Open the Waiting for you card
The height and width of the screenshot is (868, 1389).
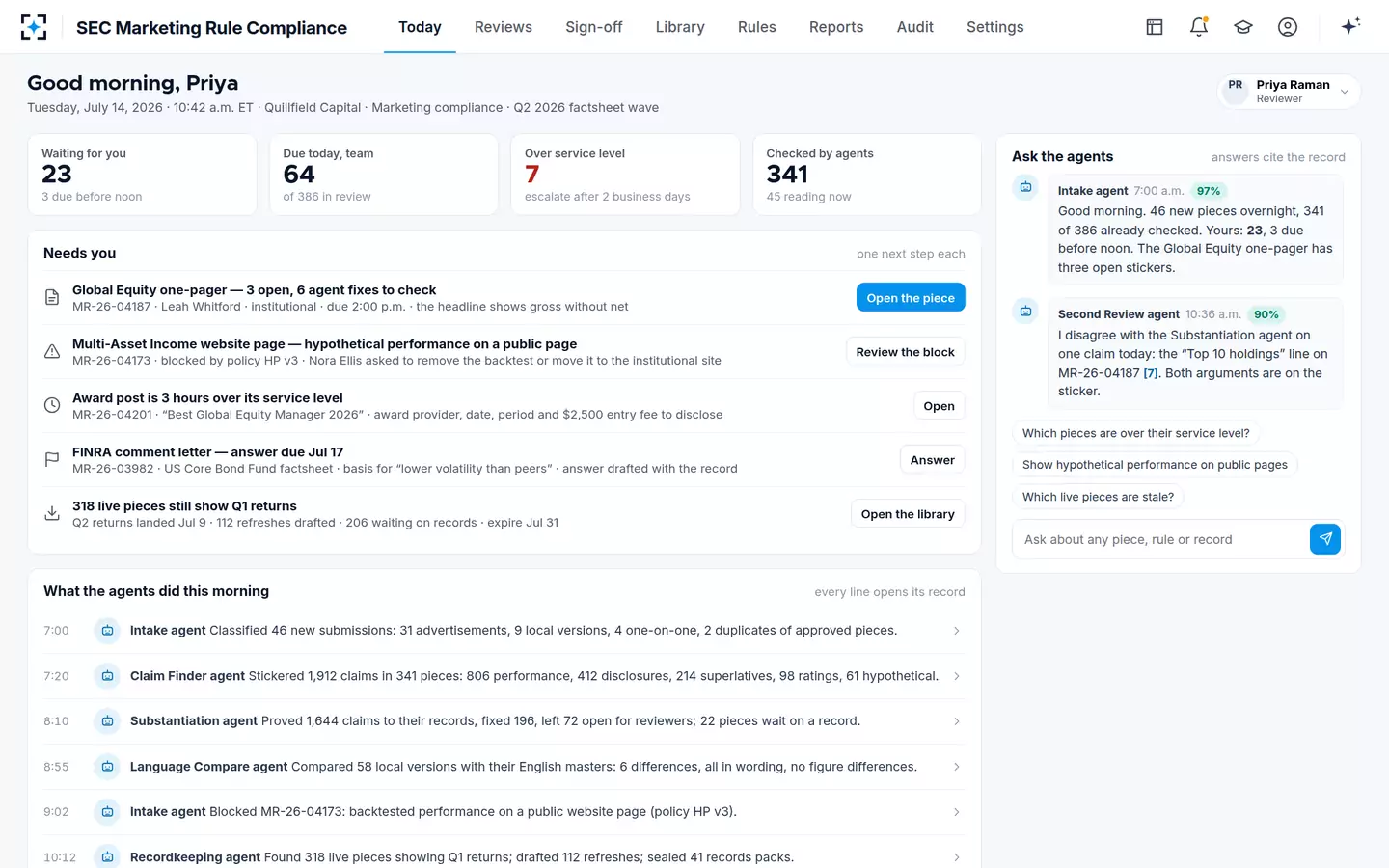[x=142, y=175]
